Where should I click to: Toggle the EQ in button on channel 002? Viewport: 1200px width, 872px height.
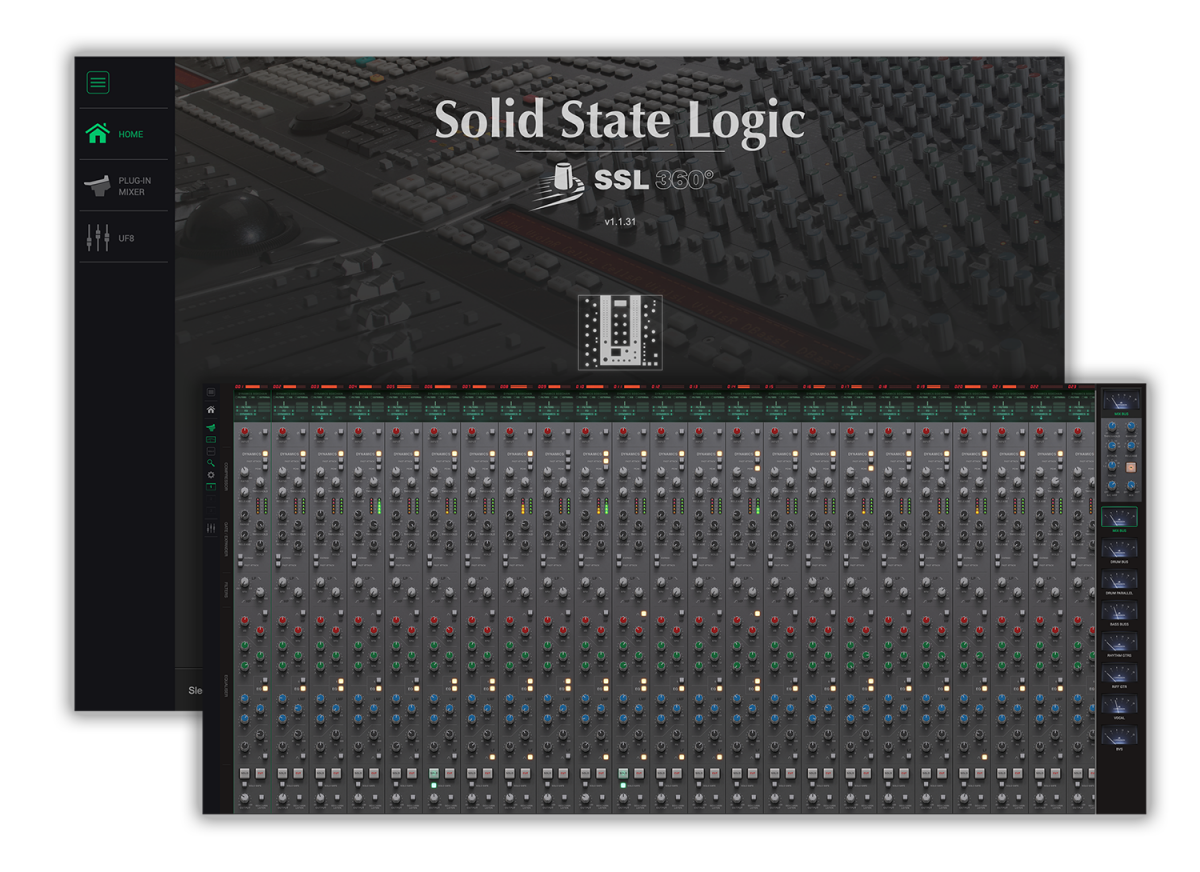[x=302, y=690]
